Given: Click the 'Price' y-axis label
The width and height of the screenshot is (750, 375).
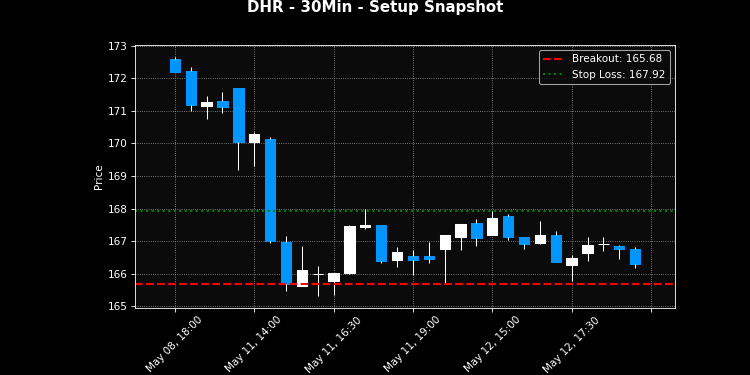Looking at the screenshot, I should click(x=99, y=178).
